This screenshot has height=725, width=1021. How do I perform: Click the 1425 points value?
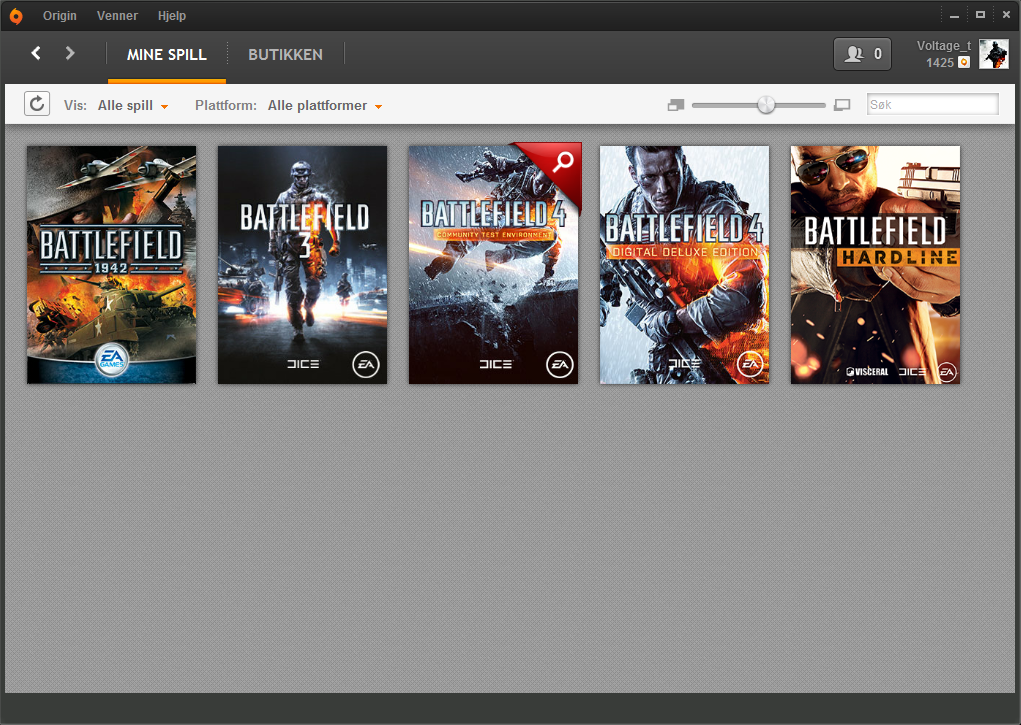point(940,63)
